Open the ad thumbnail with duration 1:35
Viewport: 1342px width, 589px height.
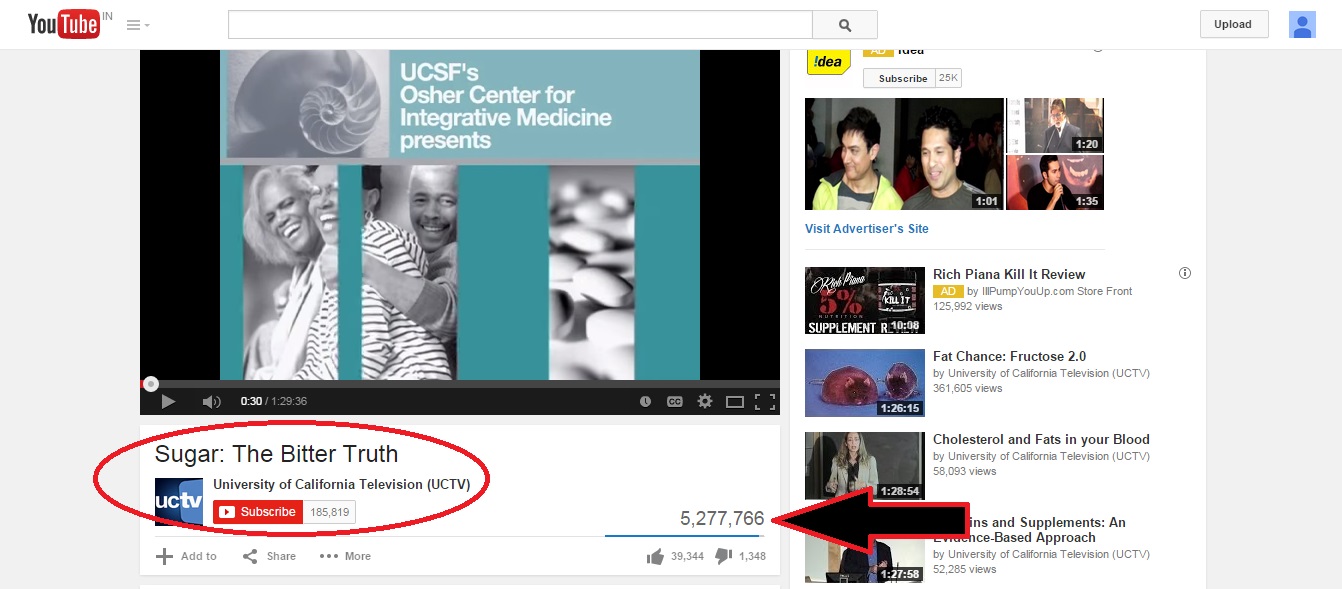pos(1055,182)
